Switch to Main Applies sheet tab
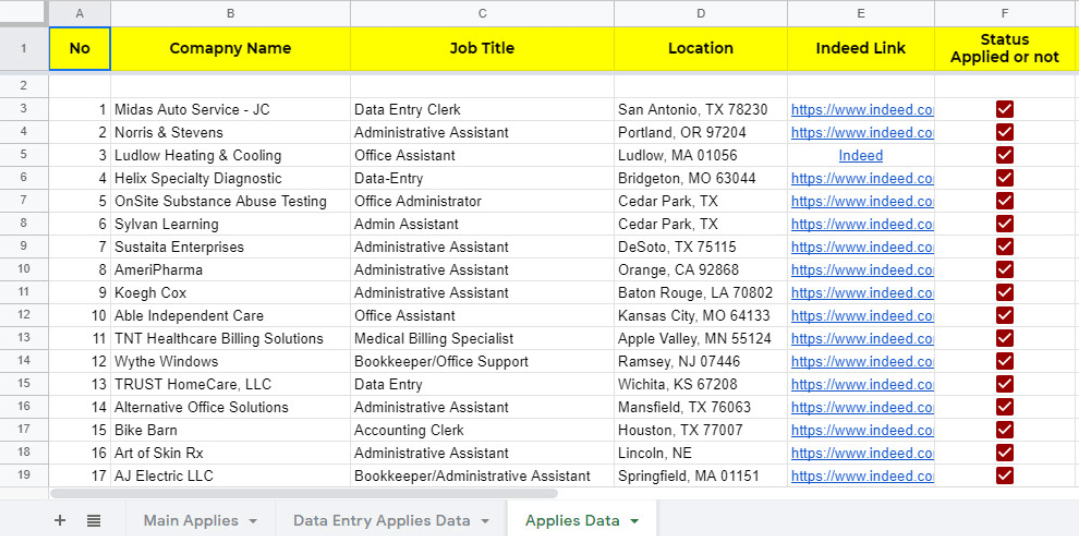This screenshot has height=536, width=1081. 190,521
